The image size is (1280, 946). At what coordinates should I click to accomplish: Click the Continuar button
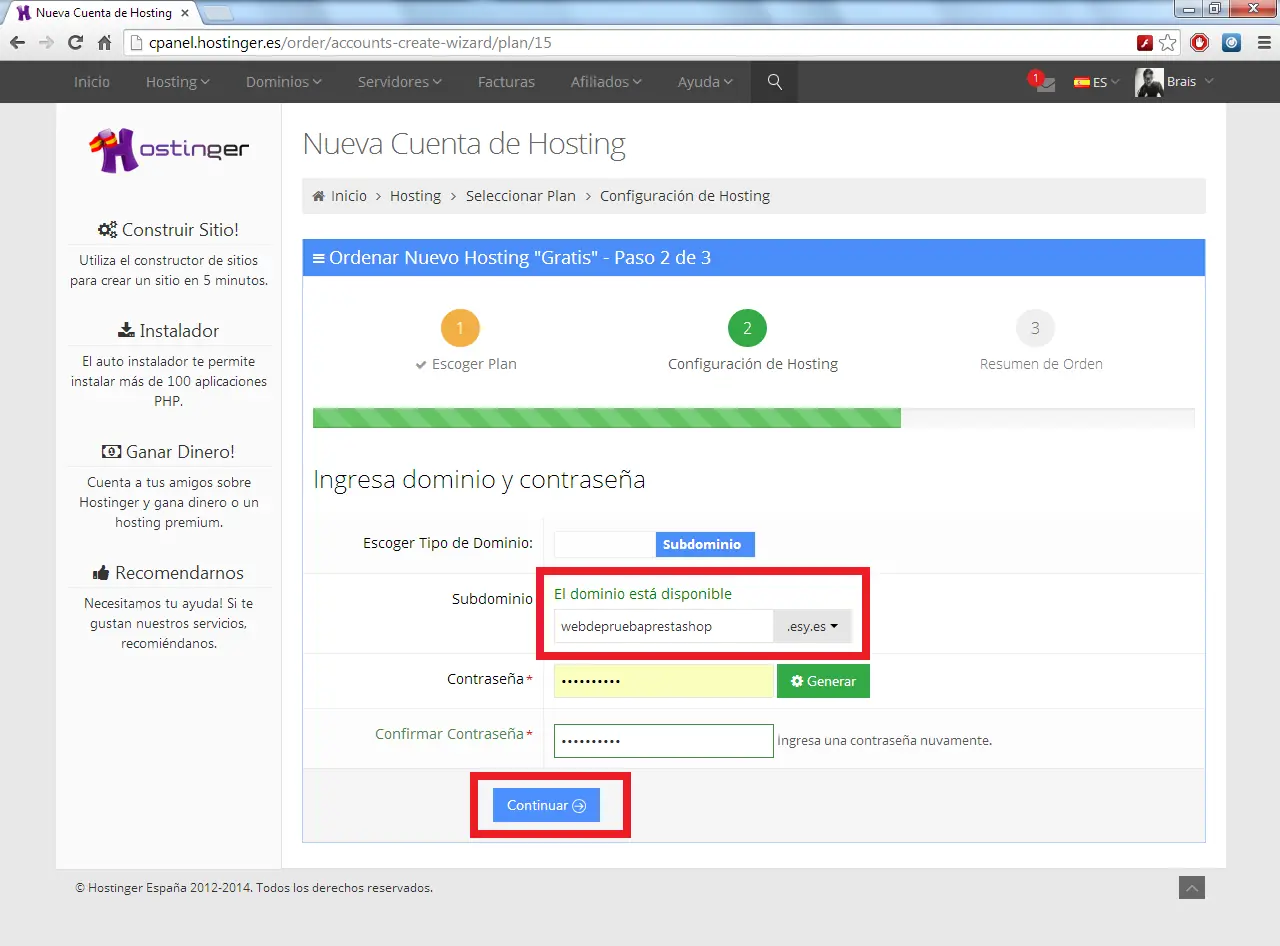click(x=546, y=805)
